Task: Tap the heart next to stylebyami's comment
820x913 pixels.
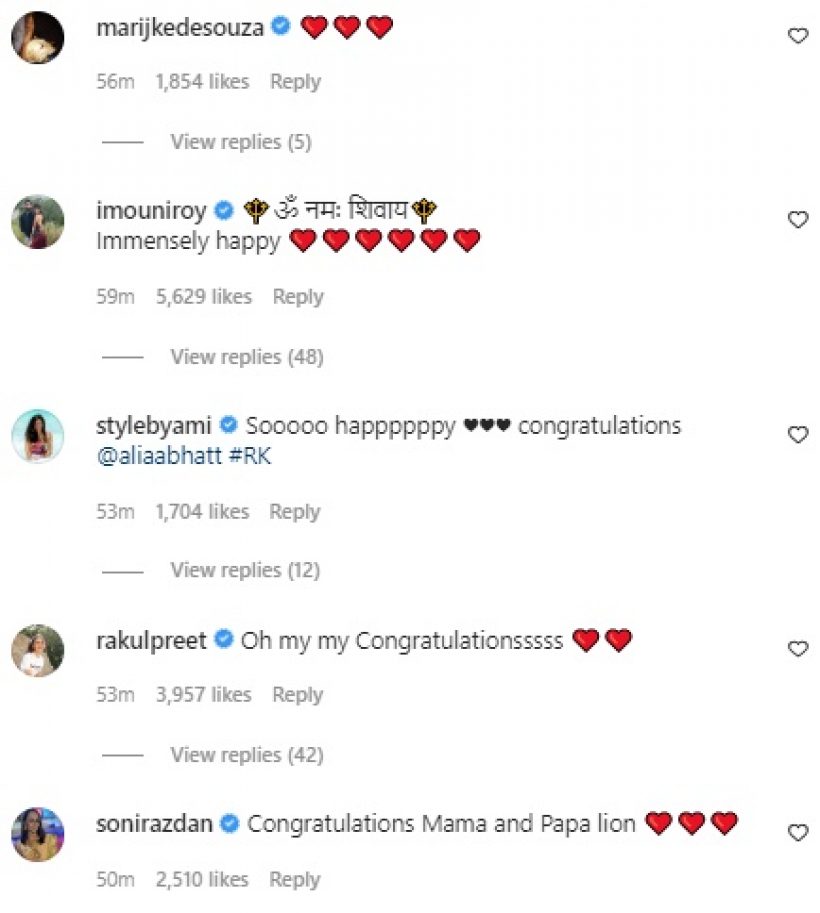Action: 797,435
